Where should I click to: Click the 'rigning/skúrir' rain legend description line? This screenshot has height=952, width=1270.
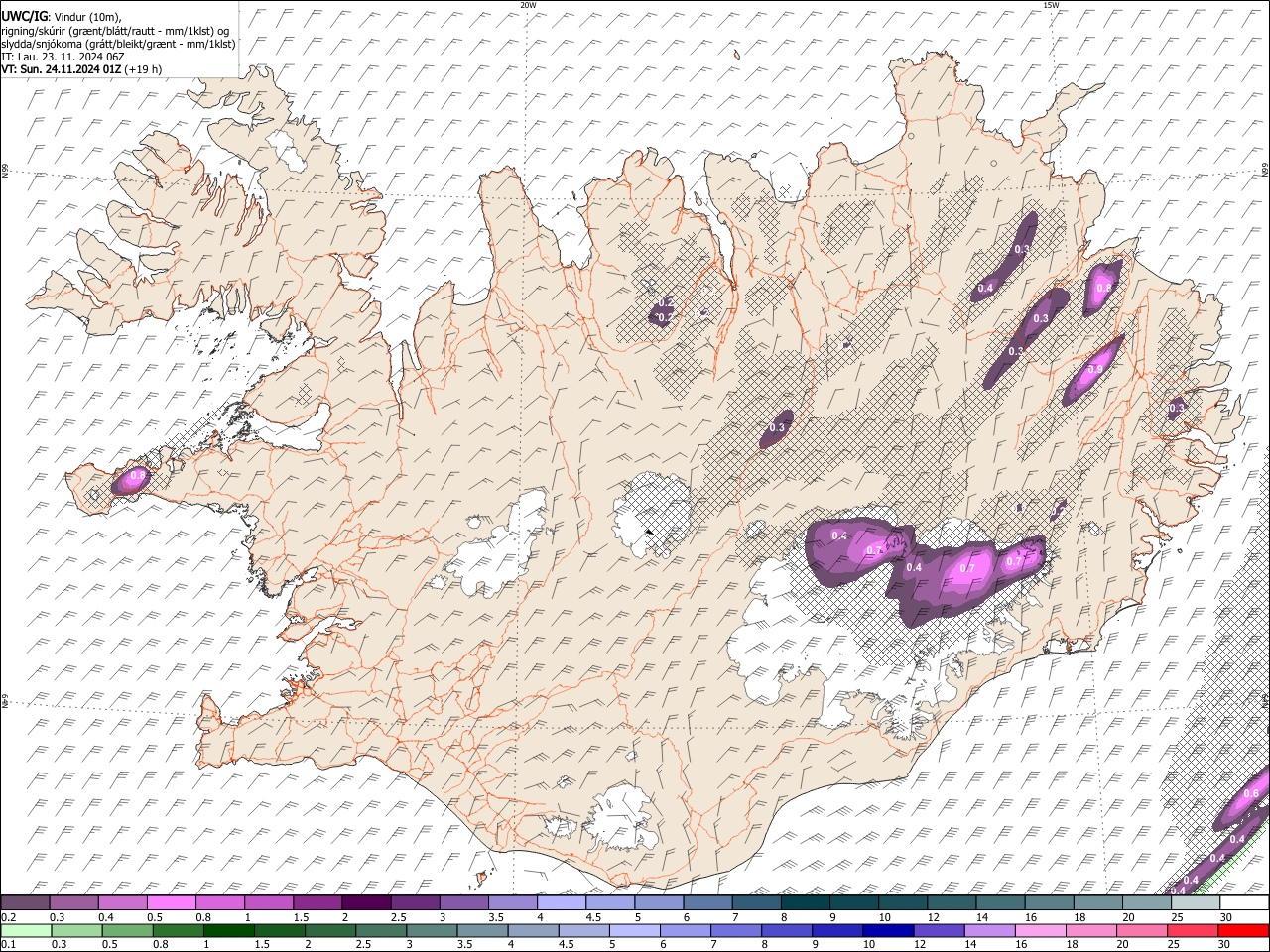[116, 31]
